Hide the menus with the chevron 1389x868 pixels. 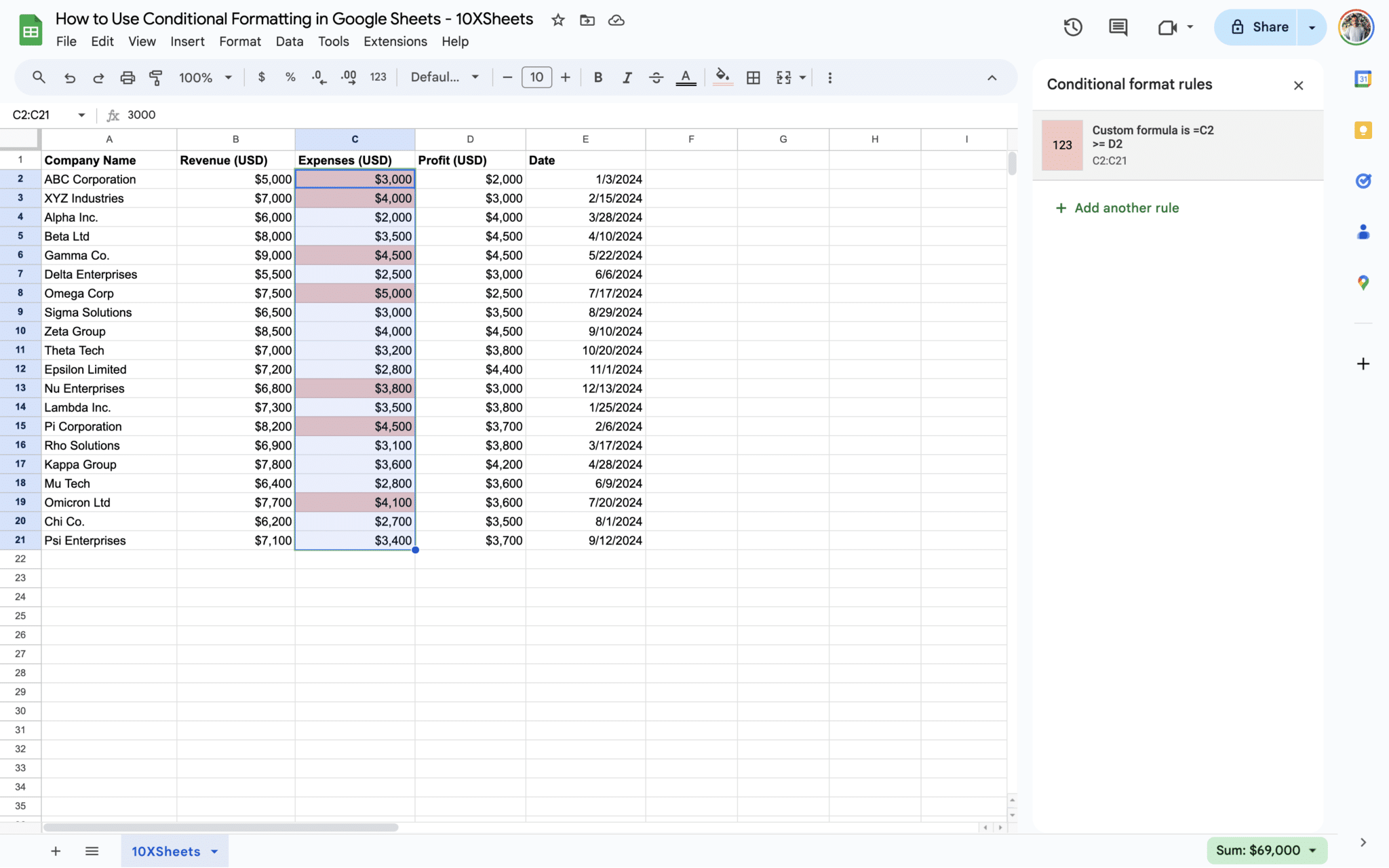pos(992,77)
